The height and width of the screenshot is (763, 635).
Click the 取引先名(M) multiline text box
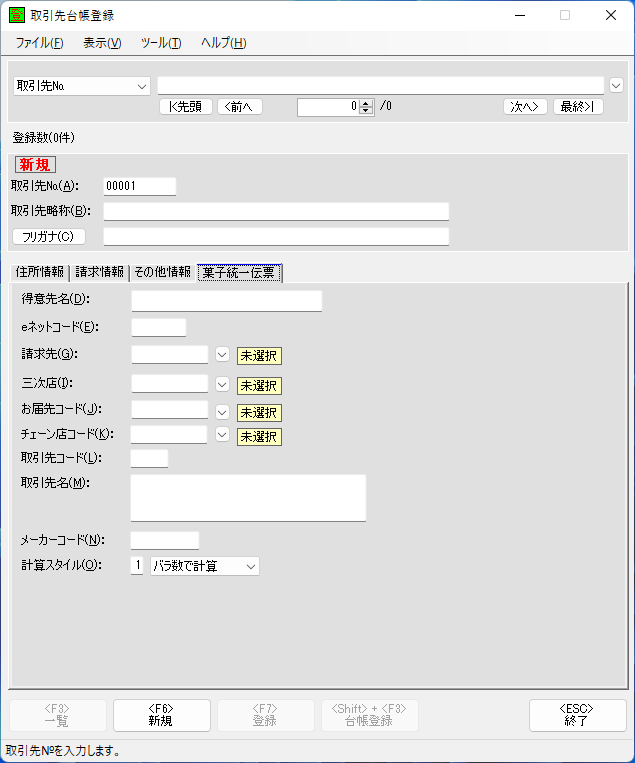click(x=248, y=498)
